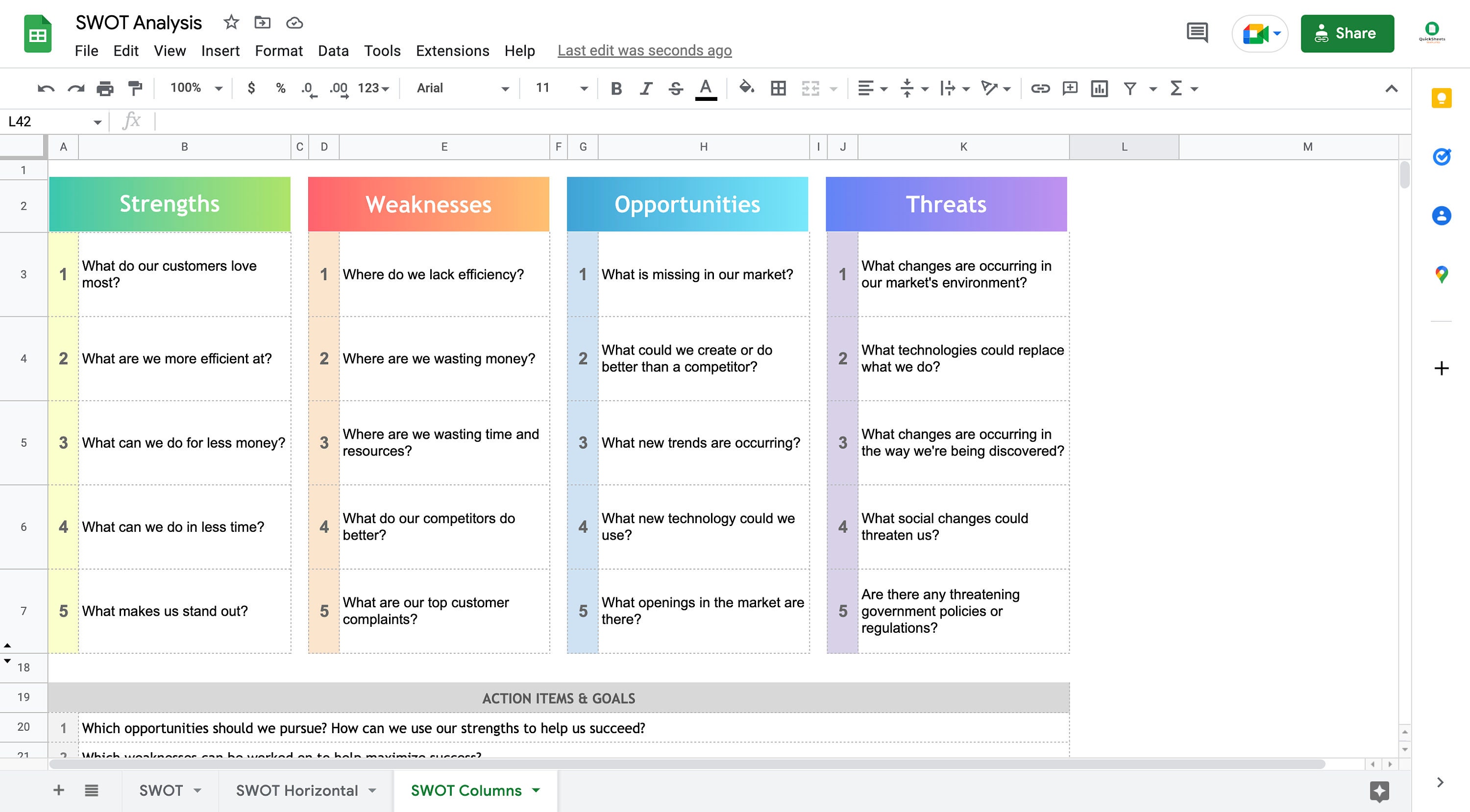
Task: Open Google Keep in the side panel
Action: click(1442, 98)
